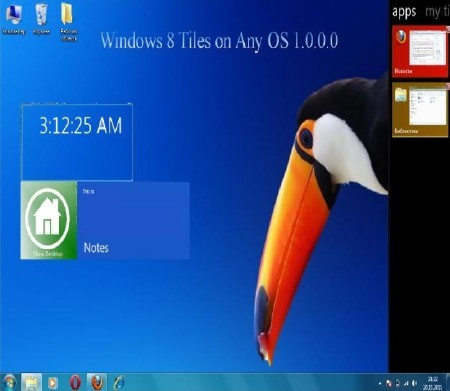This screenshot has width=450, height=391.
Task: Switch to the apps tab in sidebar
Action: pyautogui.click(x=404, y=12)
